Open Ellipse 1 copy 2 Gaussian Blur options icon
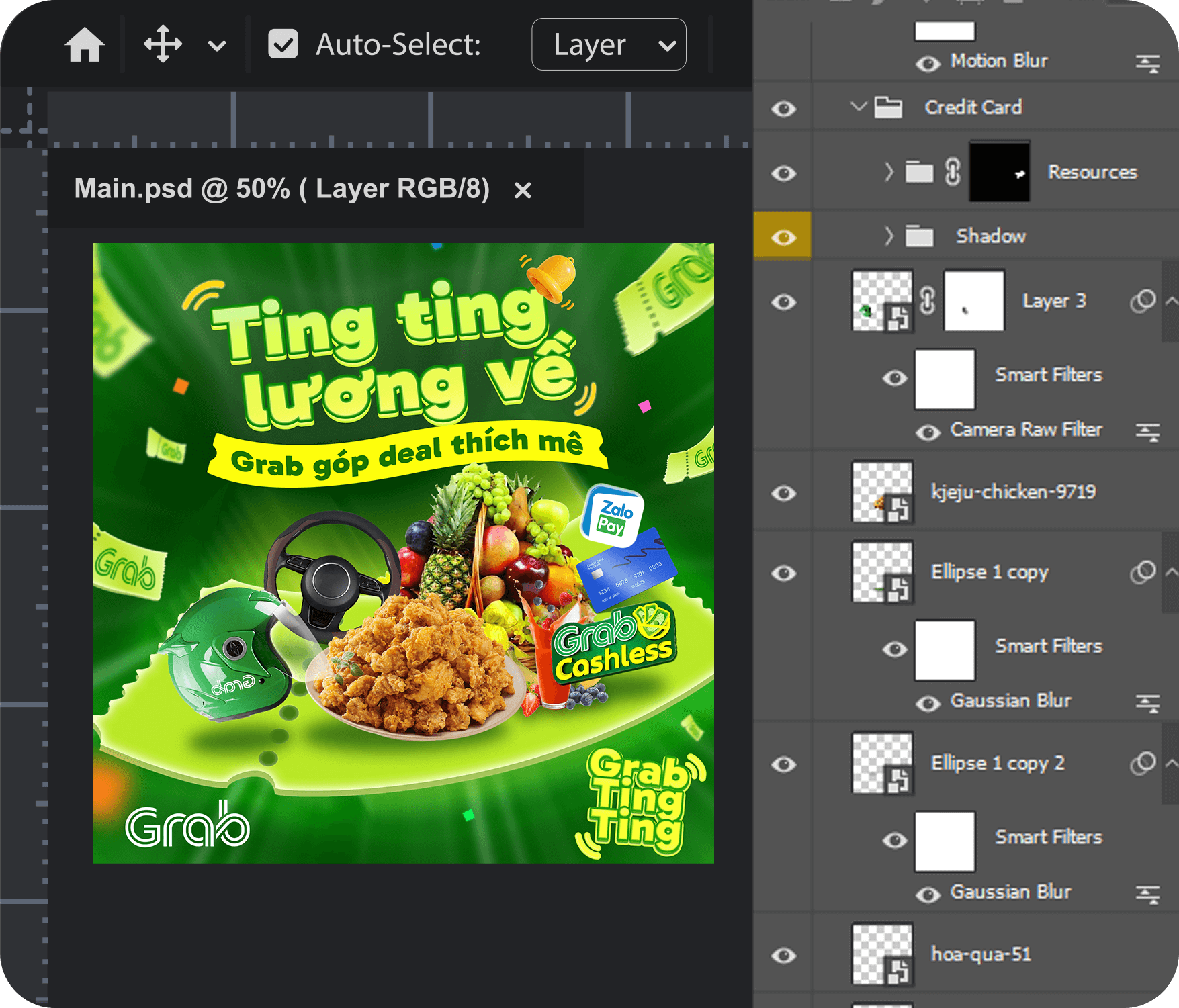This screenshot has width=1179, height=1008. [1147, 895]
